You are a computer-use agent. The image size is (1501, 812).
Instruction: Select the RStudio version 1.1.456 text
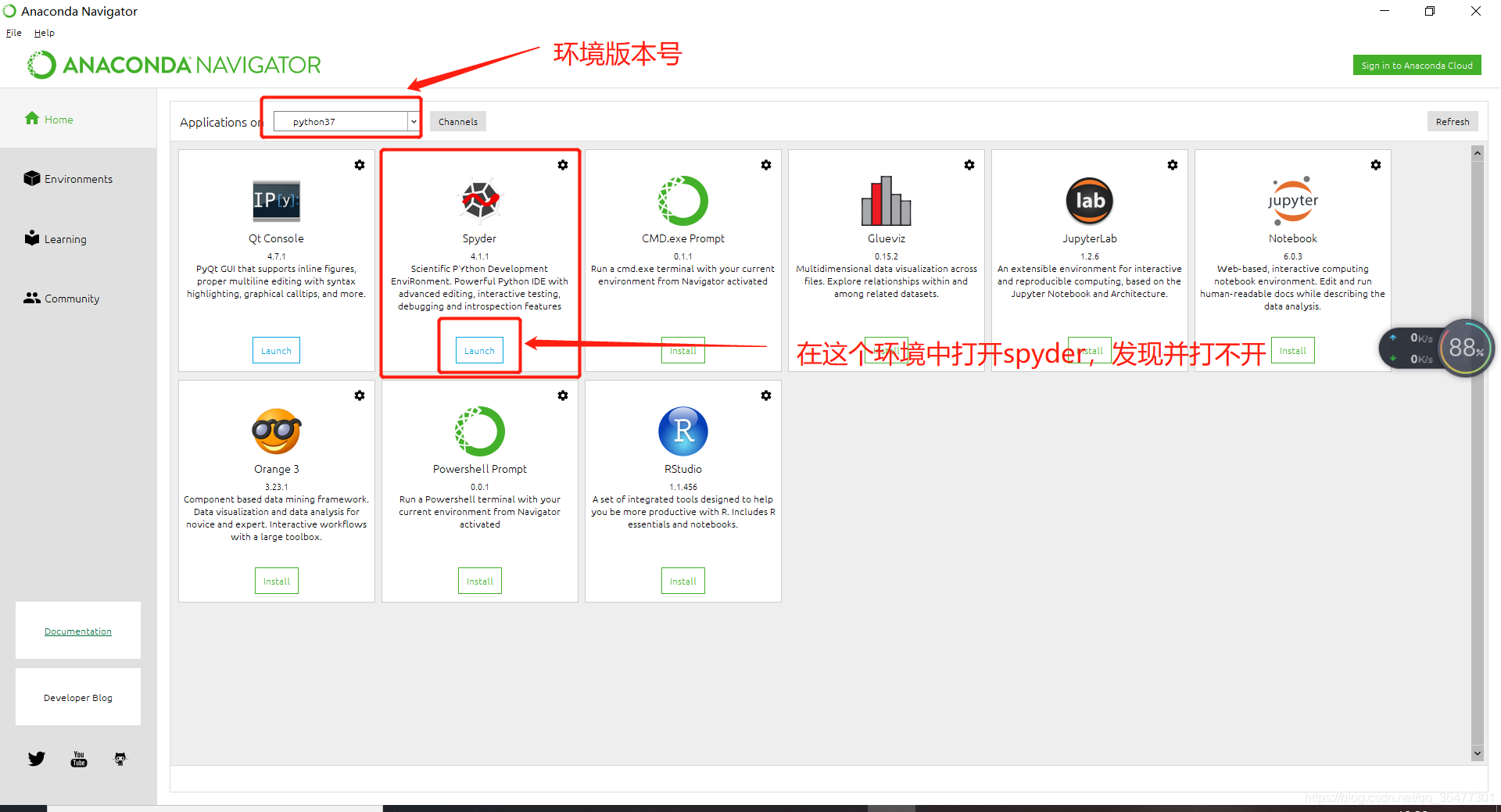click(683, 487)
